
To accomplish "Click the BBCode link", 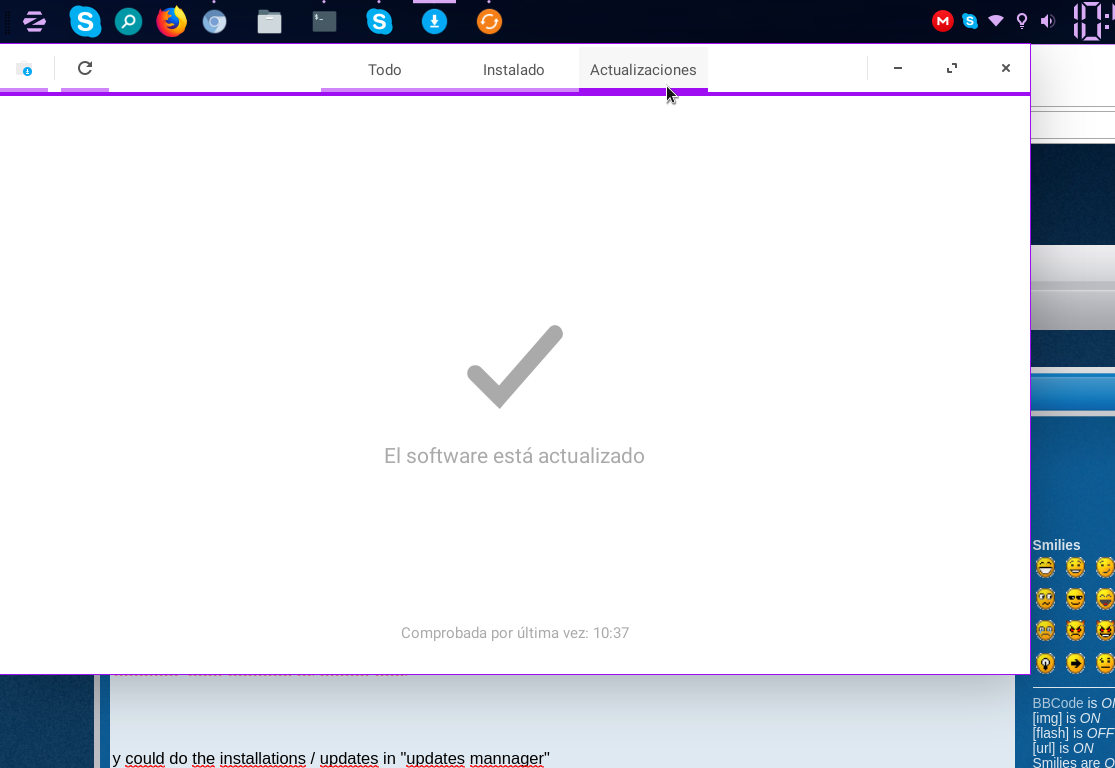I will pos(1057,703).
